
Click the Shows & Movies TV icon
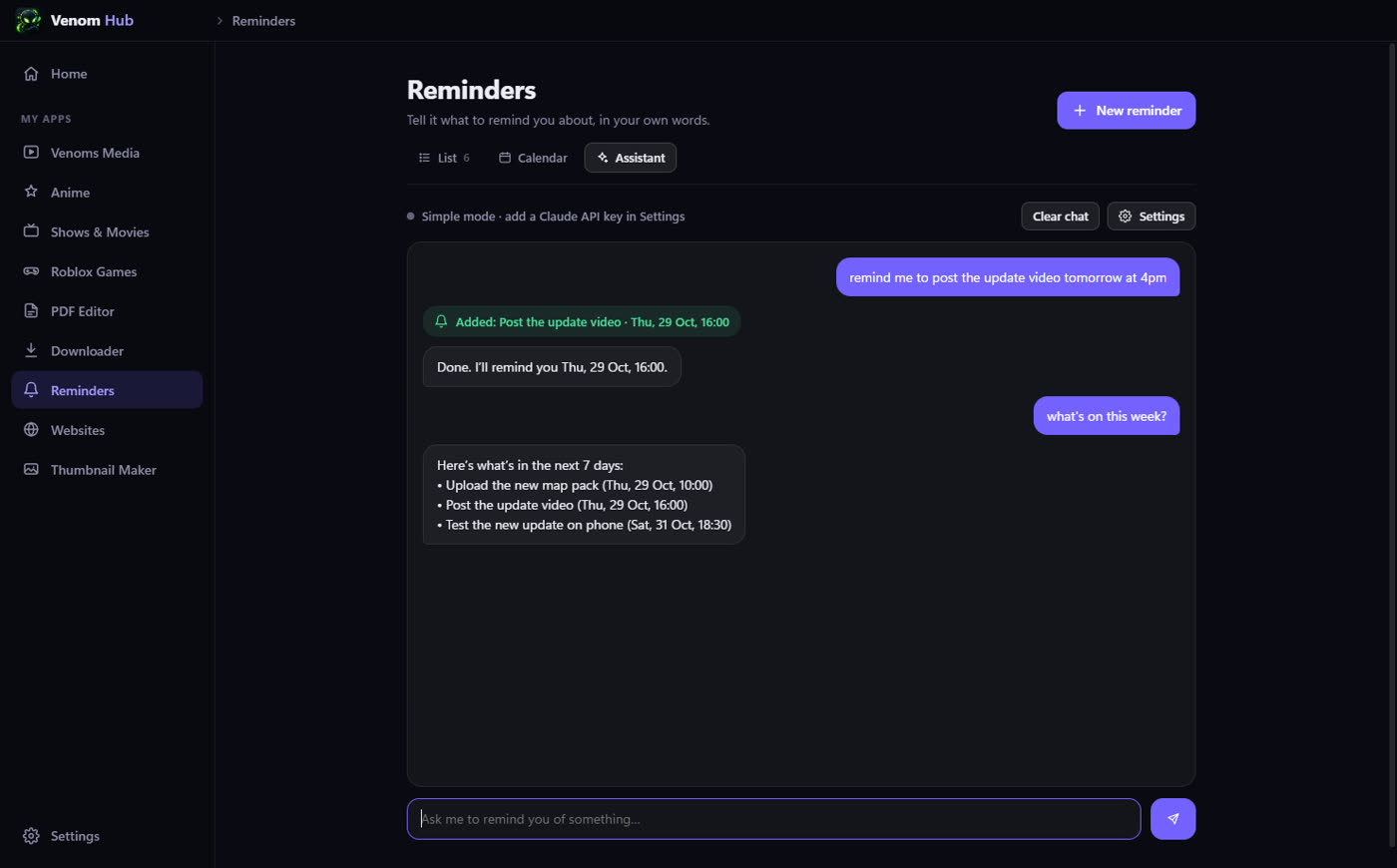(x=31, y=231)
